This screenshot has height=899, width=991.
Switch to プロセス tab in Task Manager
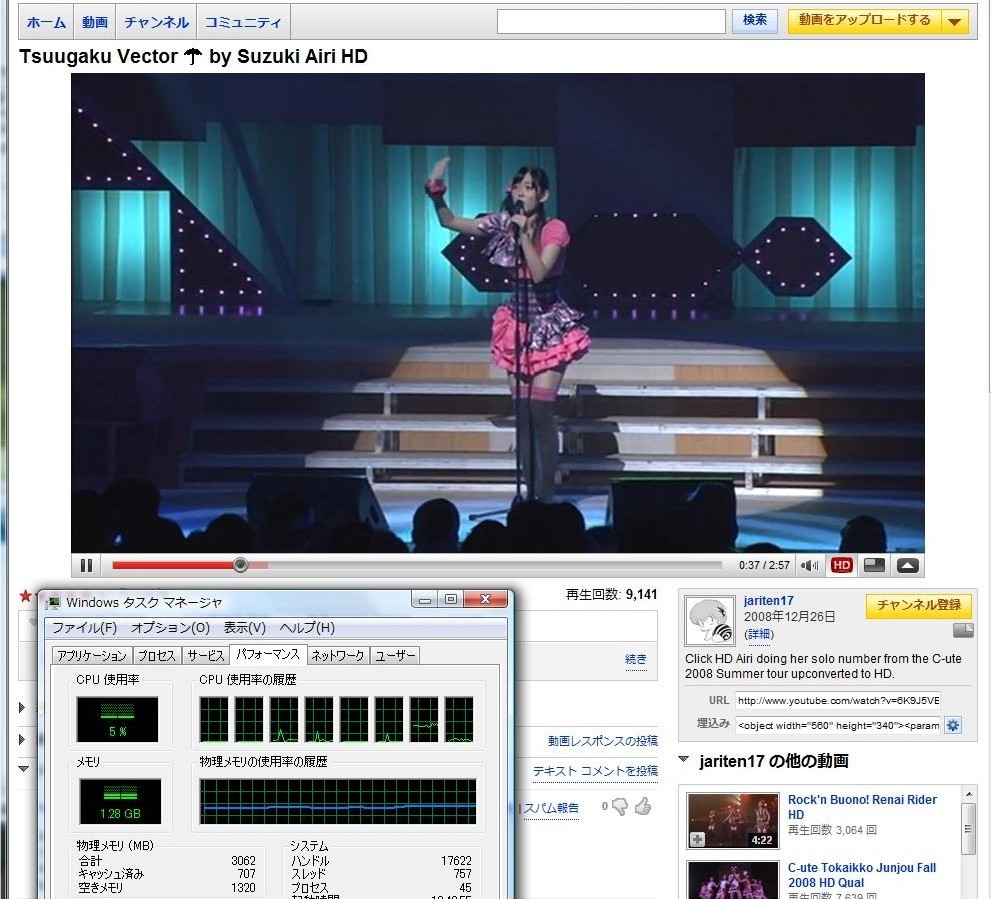(157, 656)
